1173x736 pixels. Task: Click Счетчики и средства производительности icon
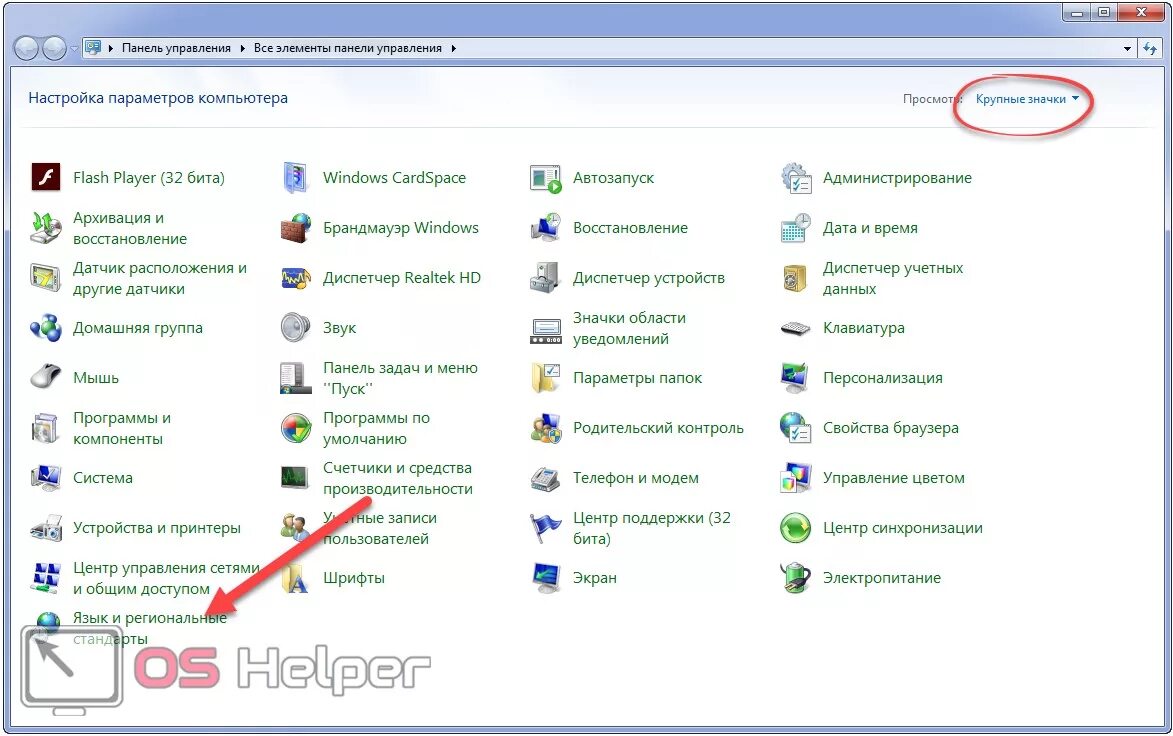coord(295,477)
